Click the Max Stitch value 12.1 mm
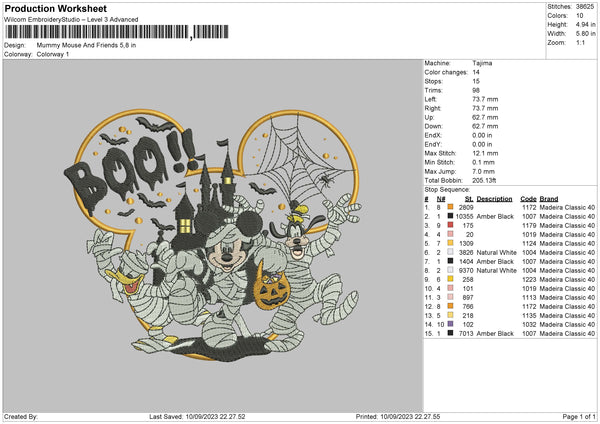Screen dimensions: 600x424 click(485, 153)
